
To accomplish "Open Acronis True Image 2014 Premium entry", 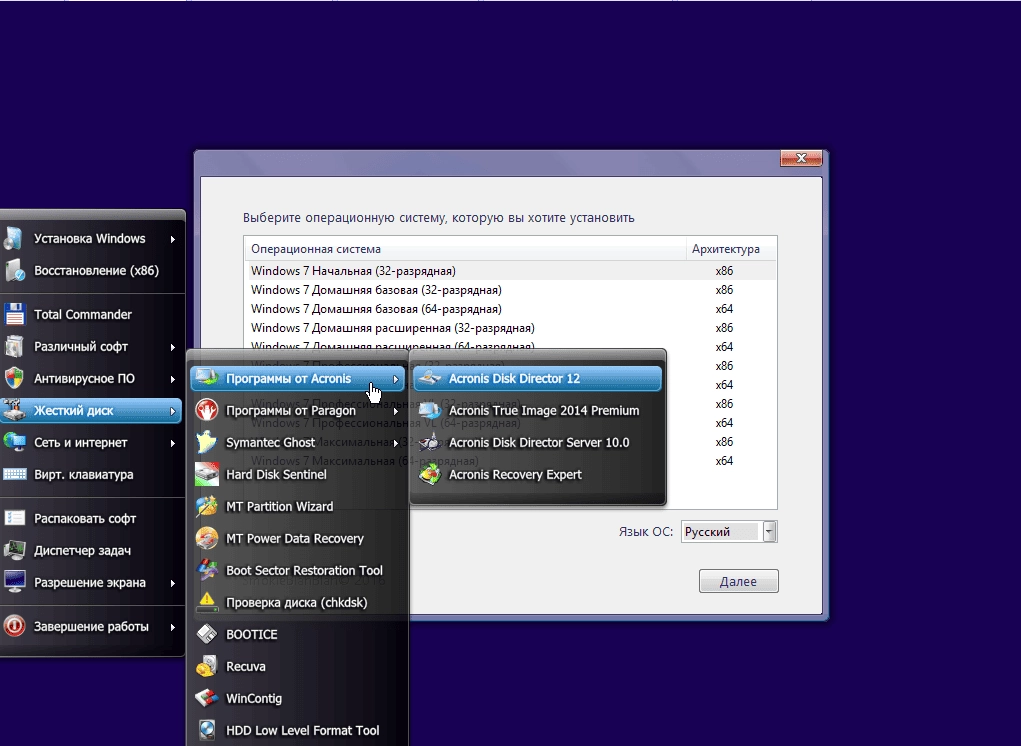I will (x=537, y=410).
